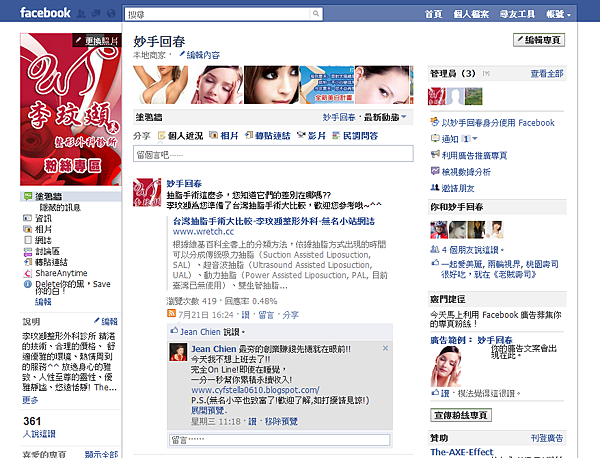Screen dimensions: 600x458
Task: Expand the 帳號 dropdown menu
Action: tap(558, 15)
